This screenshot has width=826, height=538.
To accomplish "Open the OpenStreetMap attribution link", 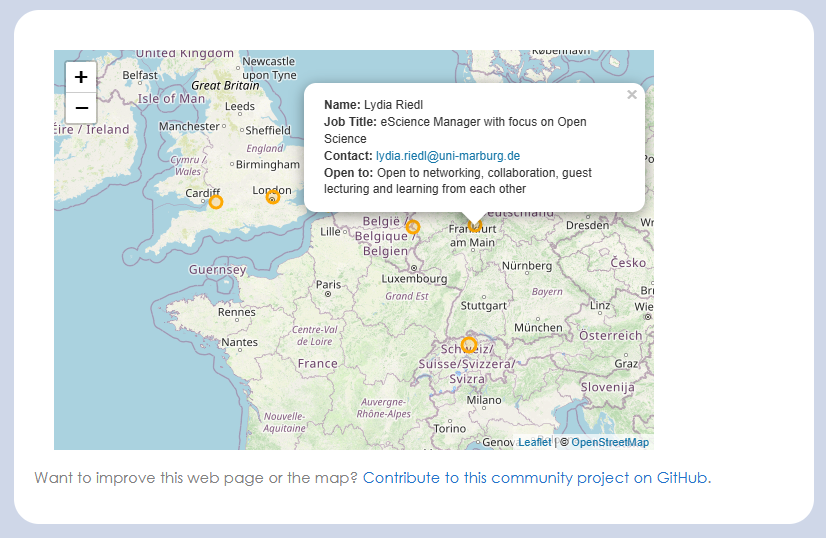I will (x=609, y=442).
